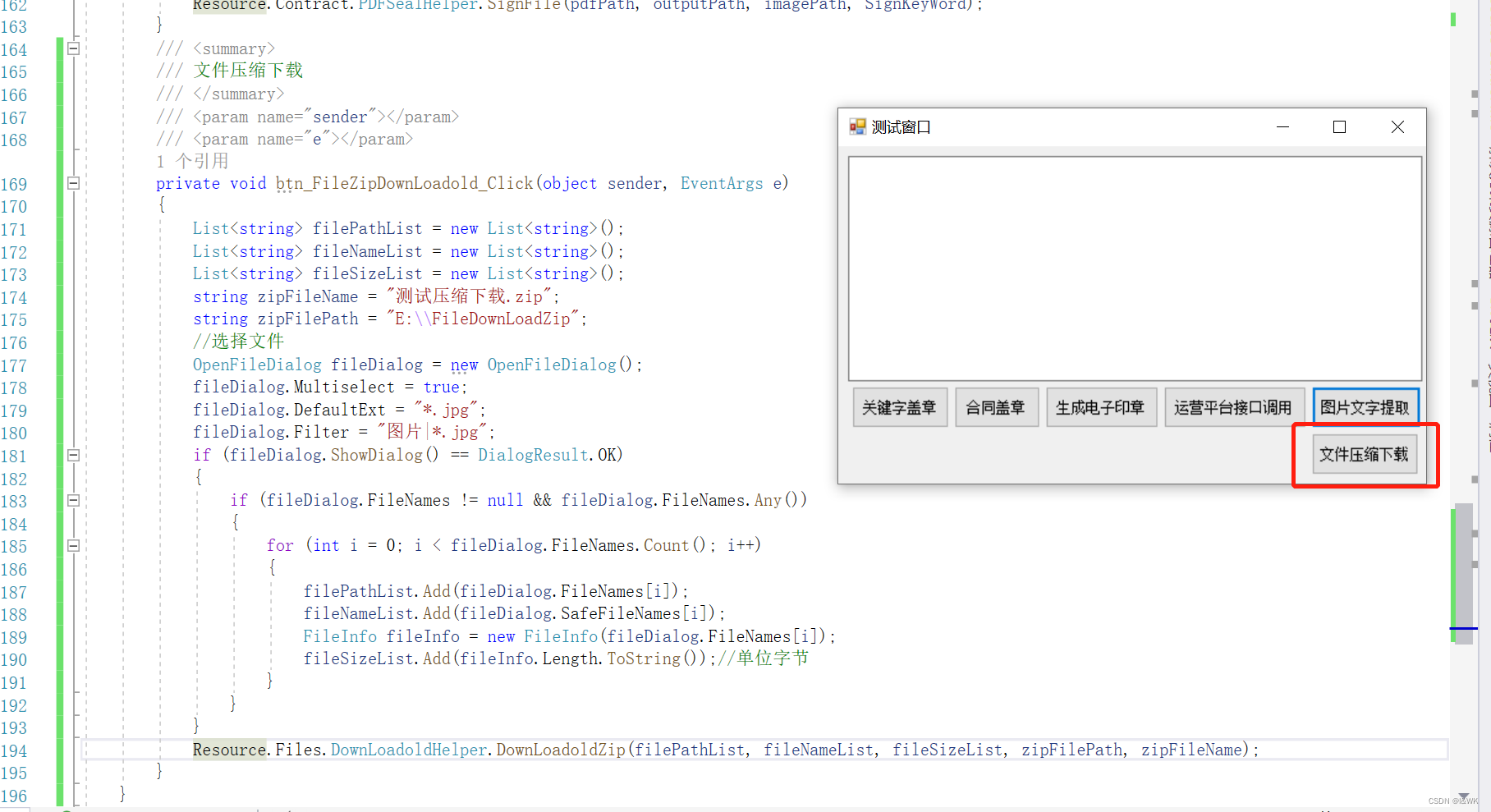Click the 测试窗口 dialog system icon
Screen dimensions: 1491x812
click(857, 126)
